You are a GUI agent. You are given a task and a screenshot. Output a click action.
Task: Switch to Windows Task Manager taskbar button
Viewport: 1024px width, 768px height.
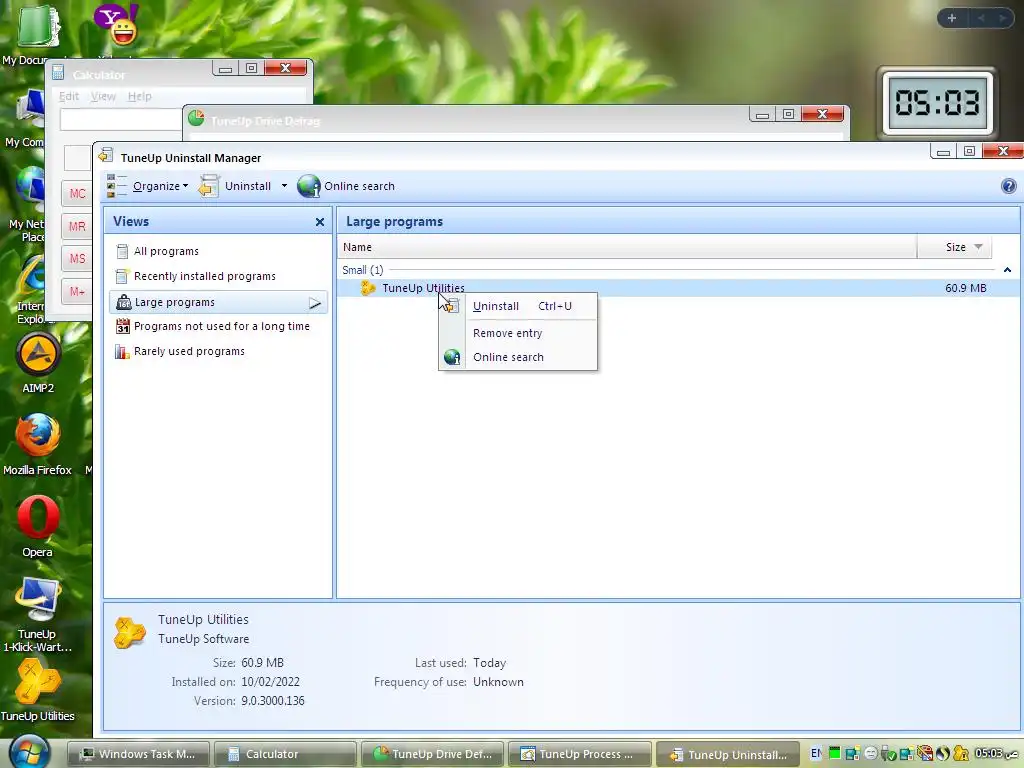pos(138,754)
